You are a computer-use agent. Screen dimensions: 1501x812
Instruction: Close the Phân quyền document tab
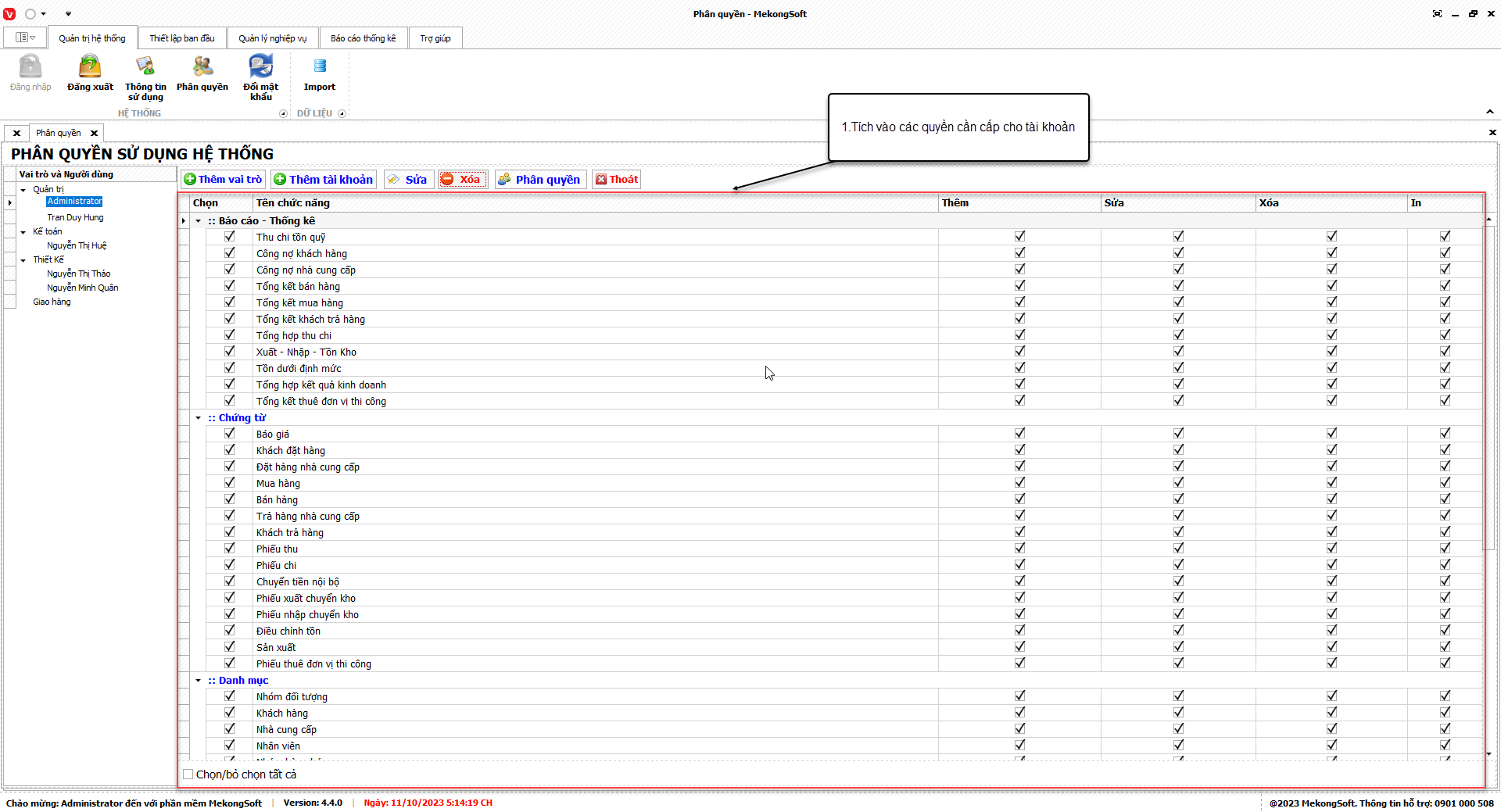coord(94,134)
